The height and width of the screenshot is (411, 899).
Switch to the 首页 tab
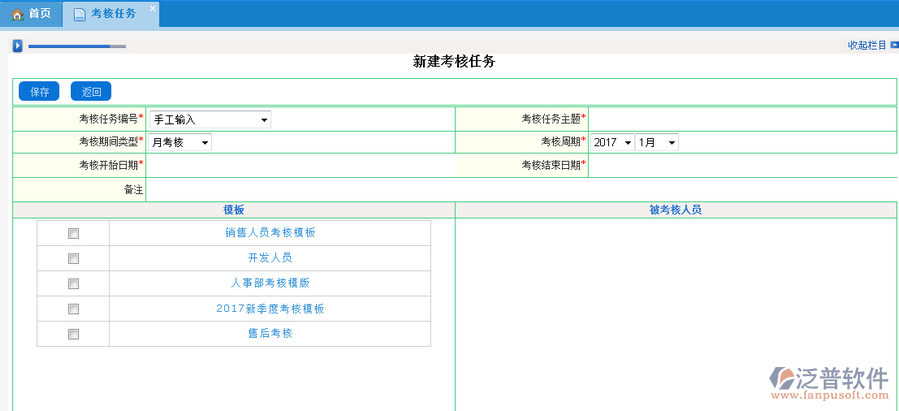[30, 14]
